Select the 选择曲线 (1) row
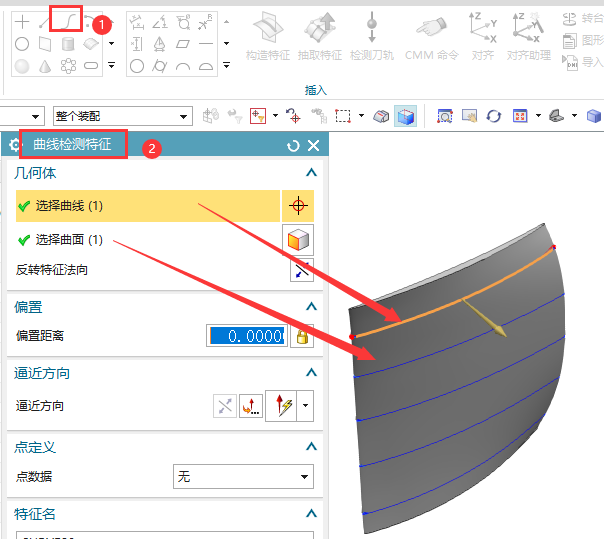The height and width of the screenshot is (539, 604). click(148, 206)
